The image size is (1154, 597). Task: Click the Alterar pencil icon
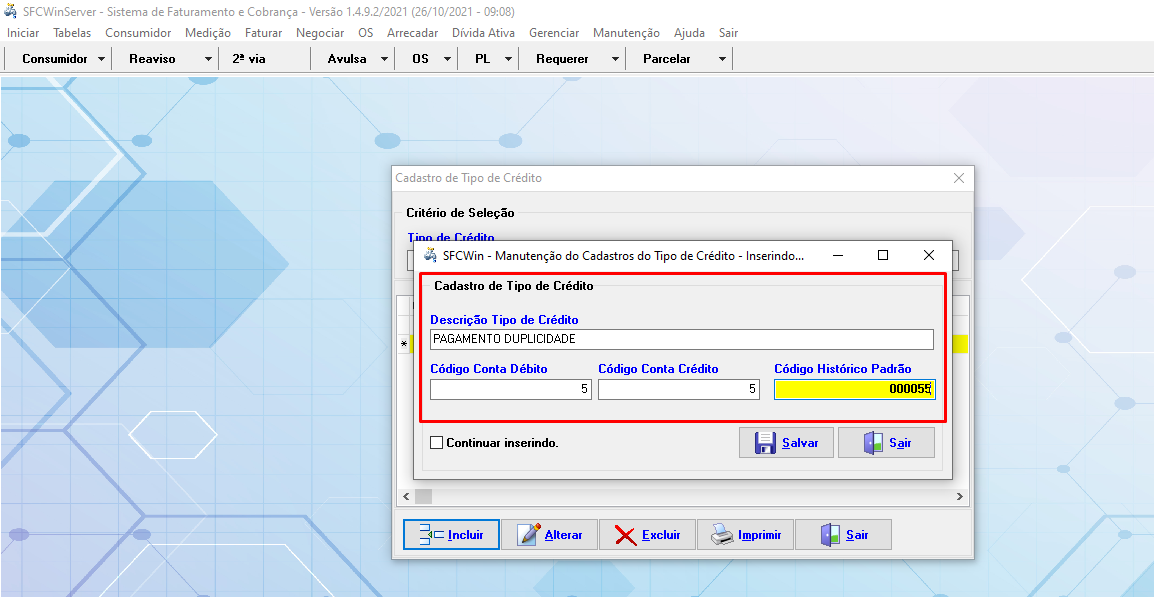pyautogui.click(x=529, y=535)
